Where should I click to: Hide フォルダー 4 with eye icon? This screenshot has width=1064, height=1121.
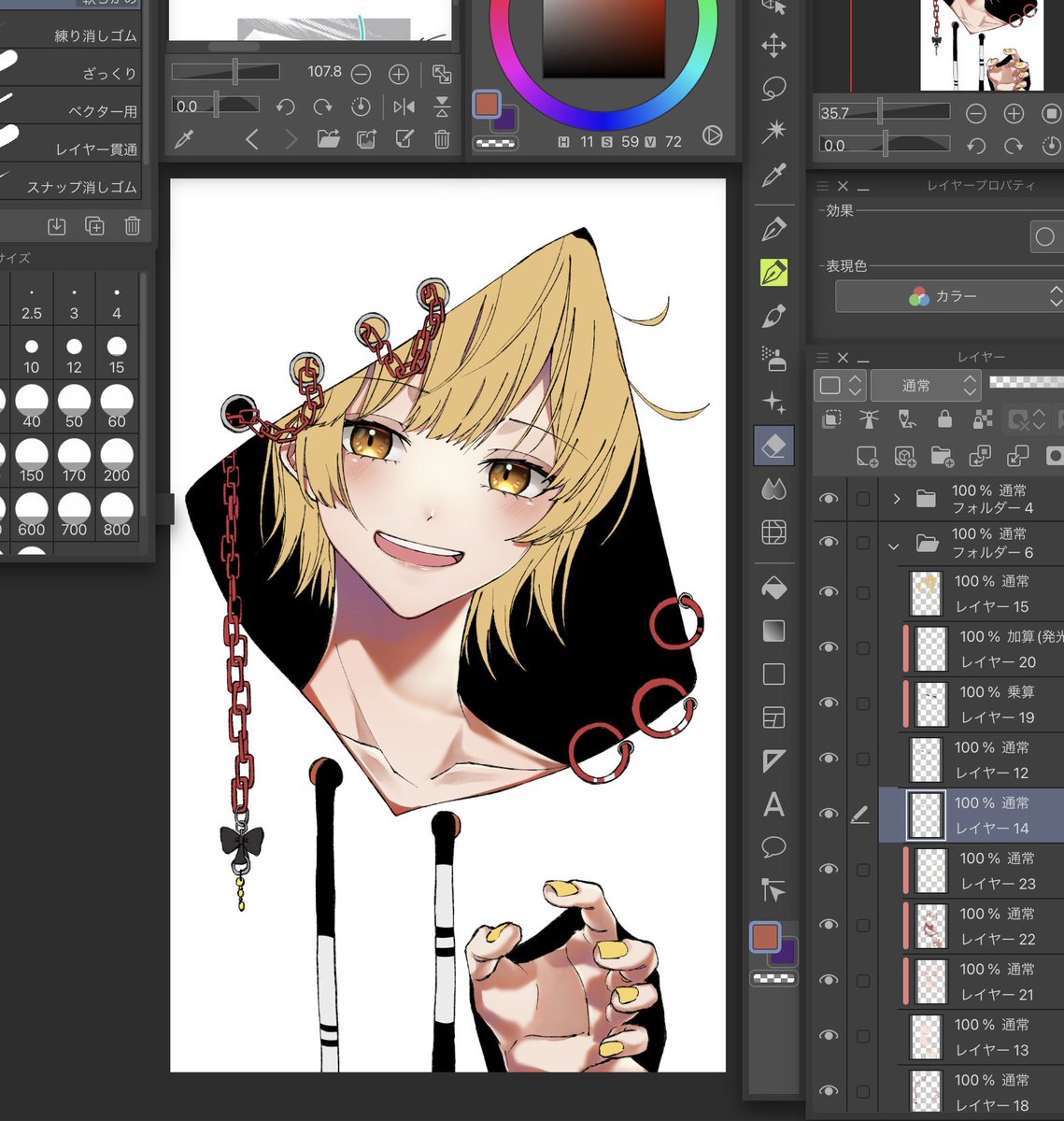coord(829,499)
